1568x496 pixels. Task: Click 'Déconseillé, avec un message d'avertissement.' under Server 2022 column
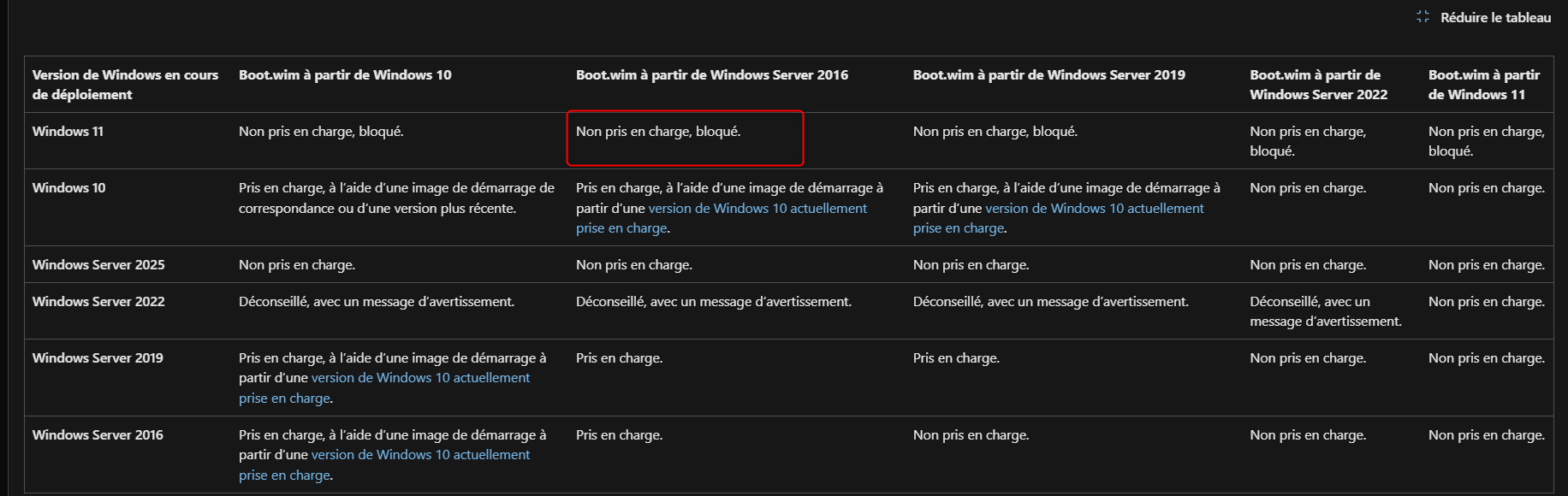(x=1326, y=311)
